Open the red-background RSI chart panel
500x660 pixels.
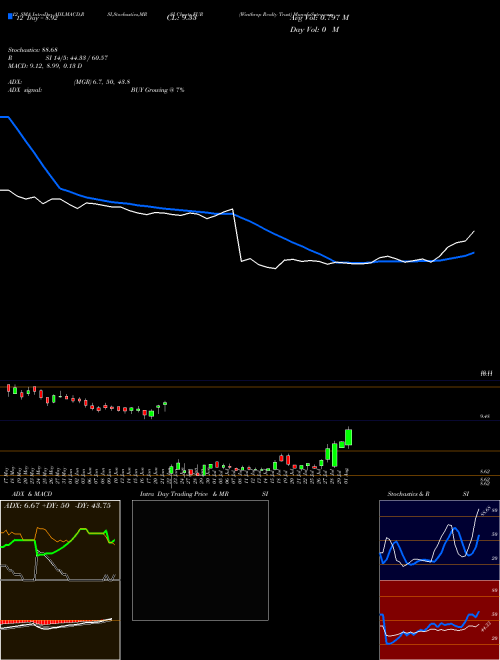tap(439, 620)
